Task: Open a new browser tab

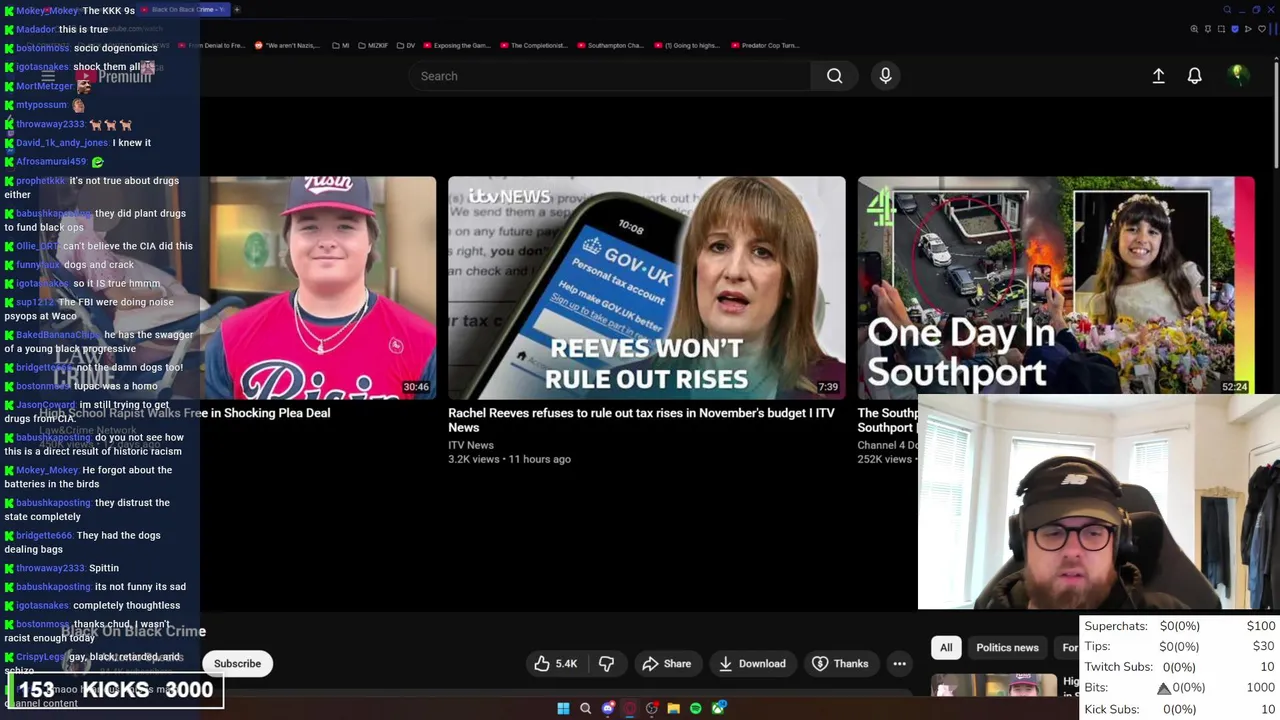Action: (237, 9)
